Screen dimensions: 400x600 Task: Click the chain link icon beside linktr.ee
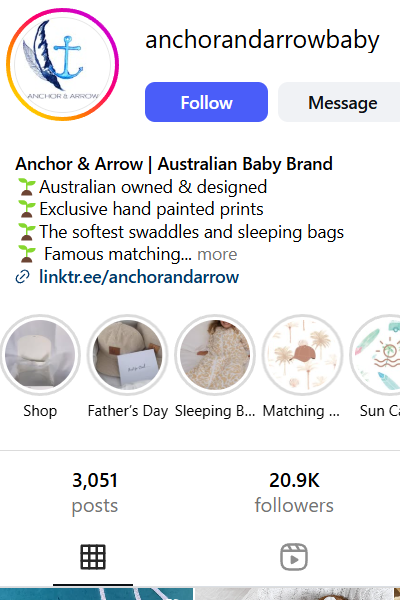[x=23, y=277]
